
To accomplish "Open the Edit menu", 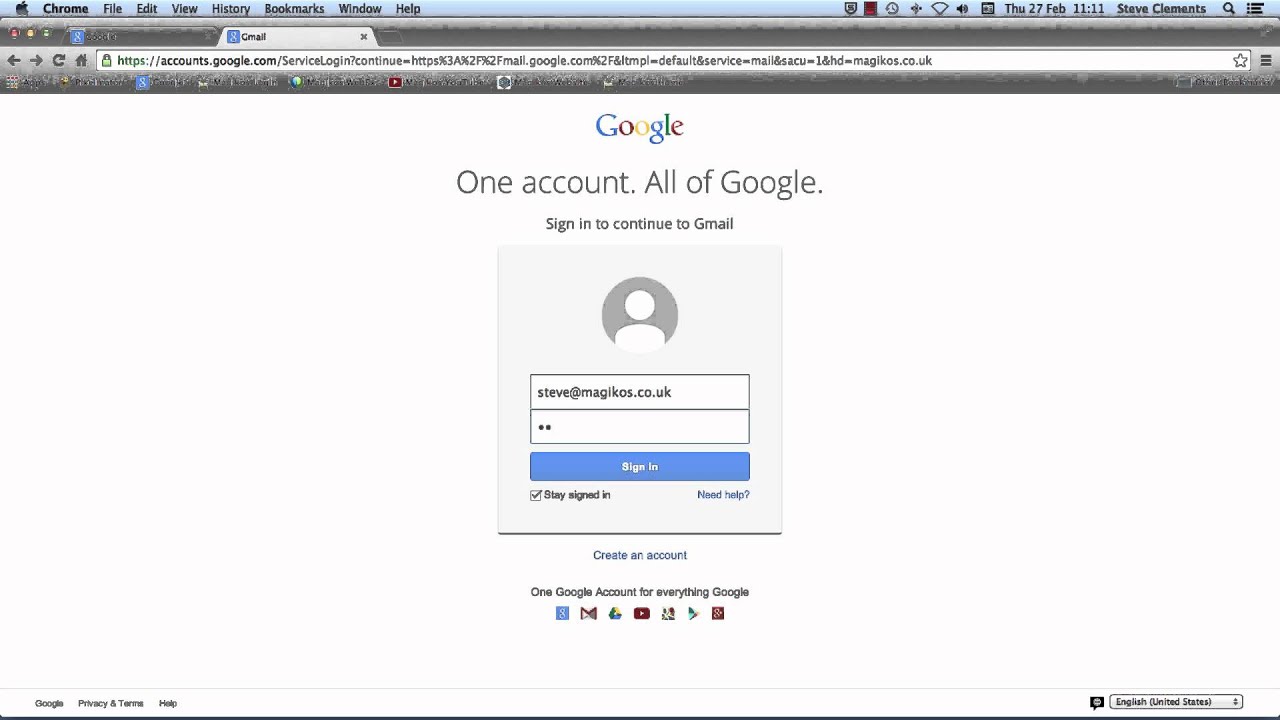I will pyautogui.click(x=147, y=9).
